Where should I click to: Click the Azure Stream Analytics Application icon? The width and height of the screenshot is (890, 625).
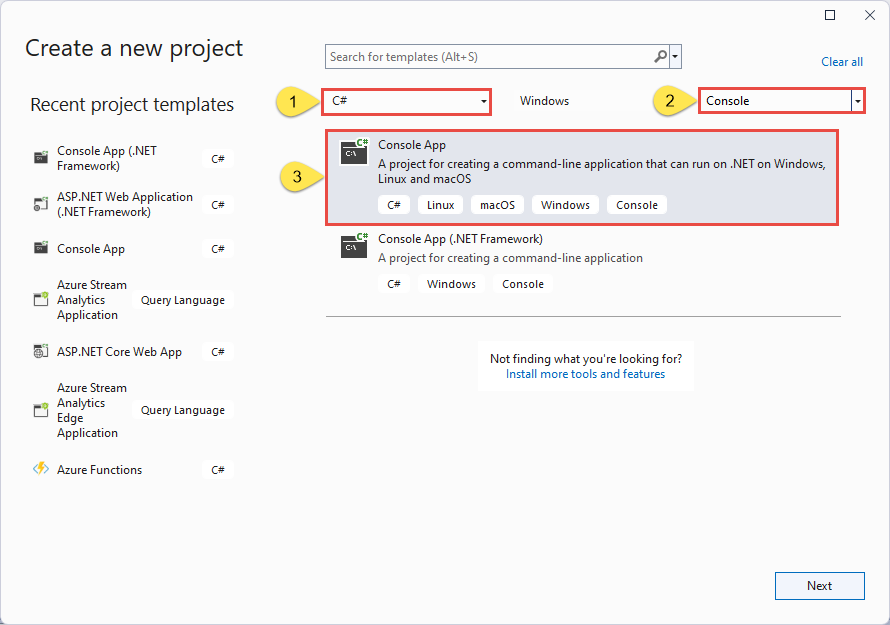[40, 299]
